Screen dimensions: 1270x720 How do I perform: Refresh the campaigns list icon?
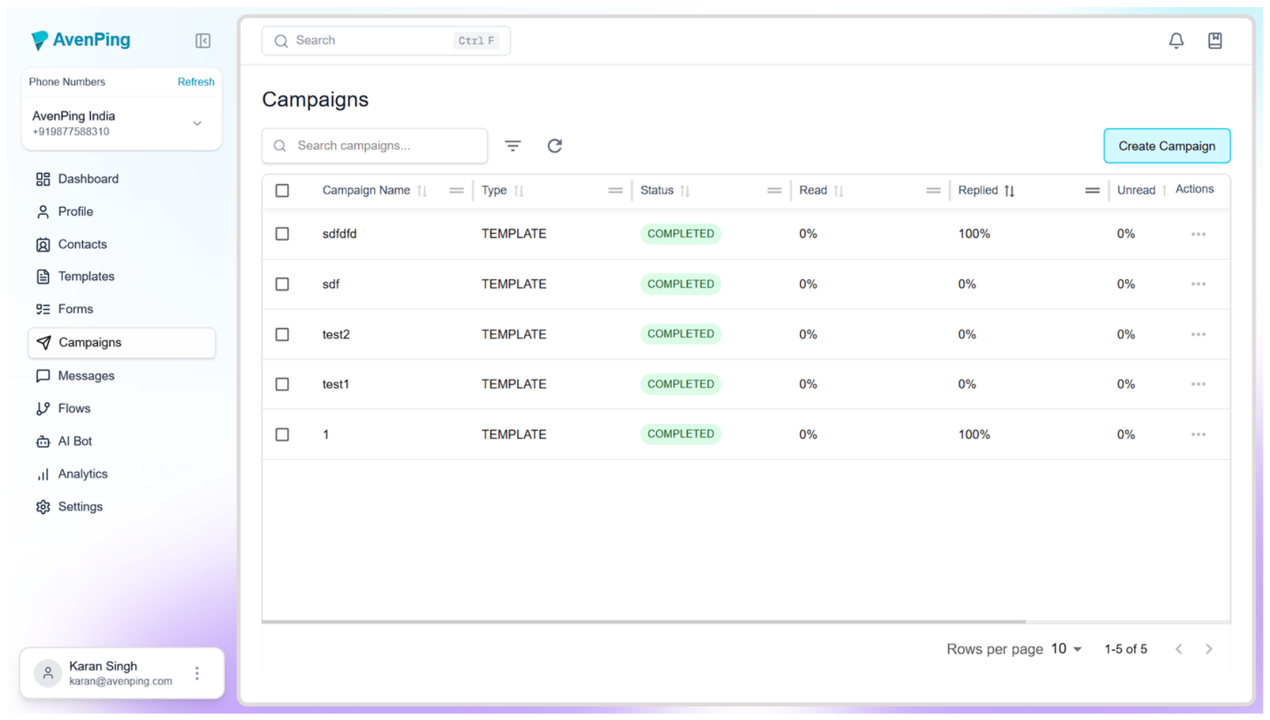(555, 146)
